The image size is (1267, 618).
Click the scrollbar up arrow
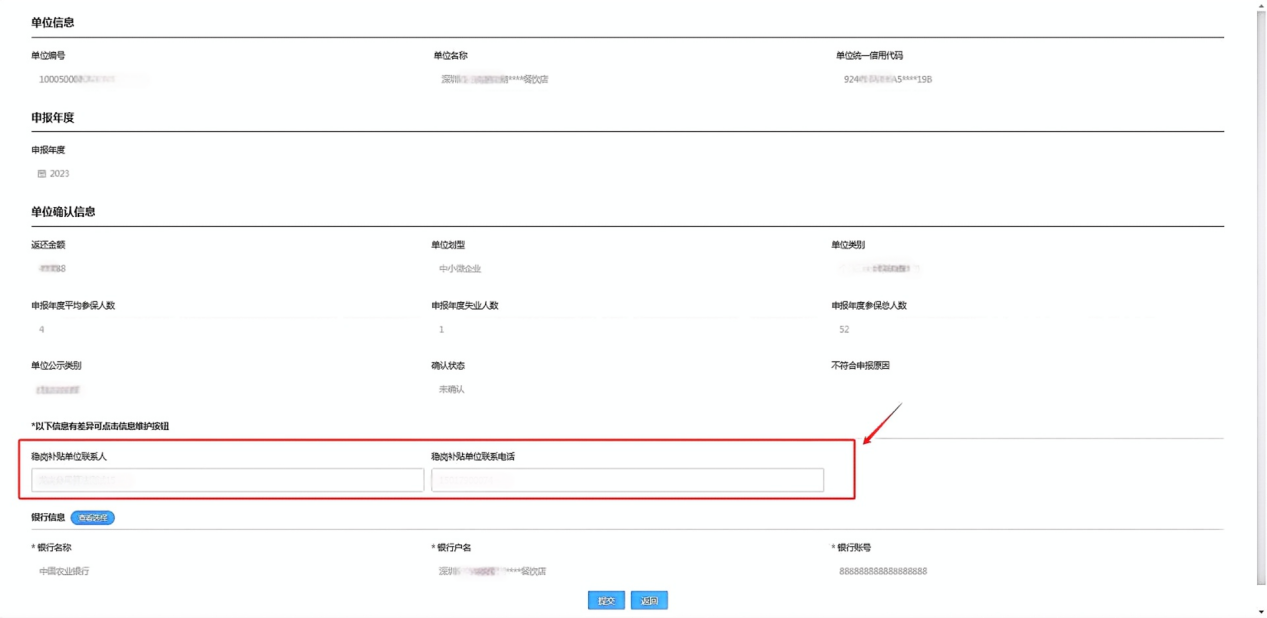click(1260, 6)
